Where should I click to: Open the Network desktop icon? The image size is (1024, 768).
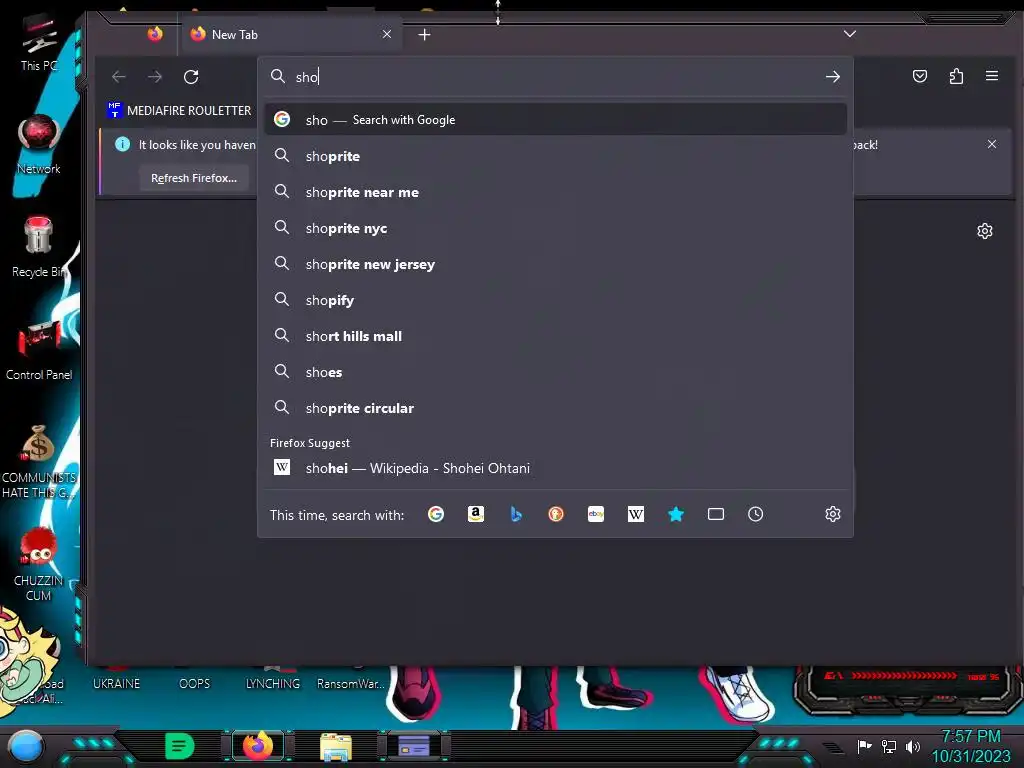click(x=39, y=144)
